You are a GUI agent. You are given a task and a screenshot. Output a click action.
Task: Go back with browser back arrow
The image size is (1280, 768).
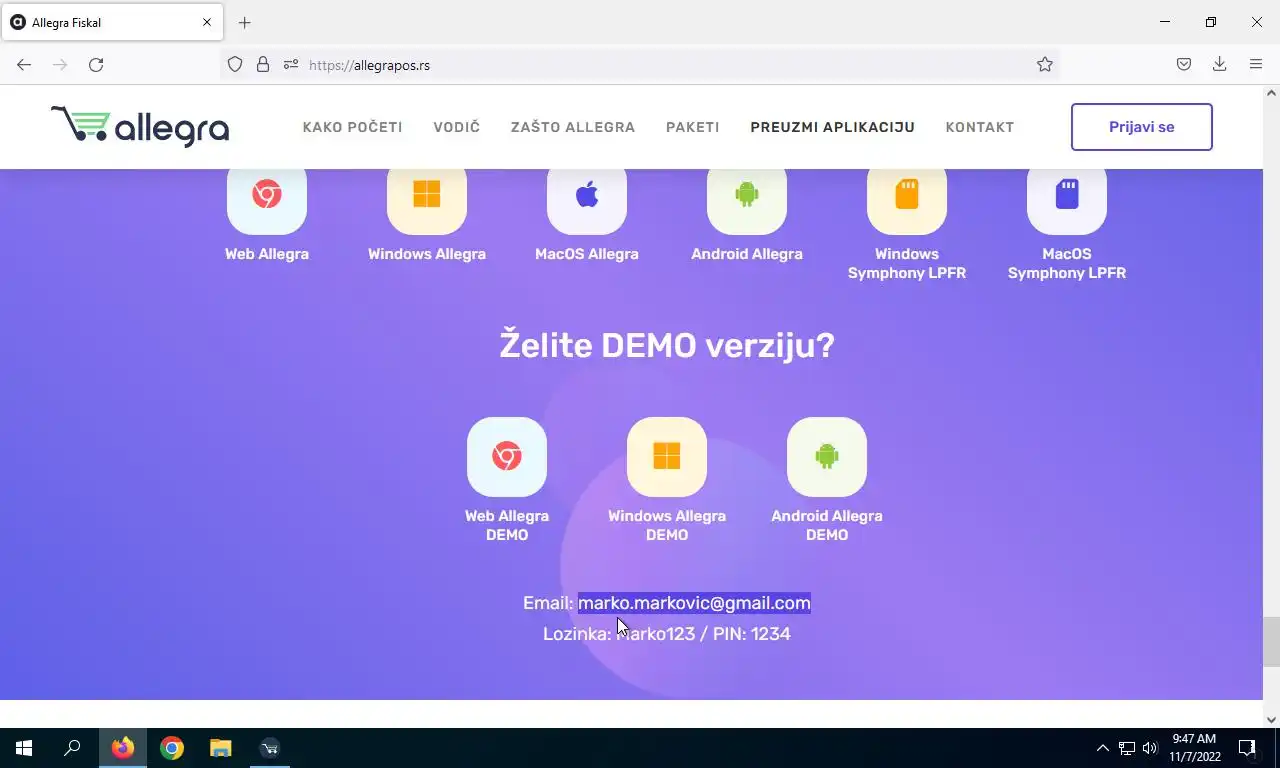[x=24, y=65]
